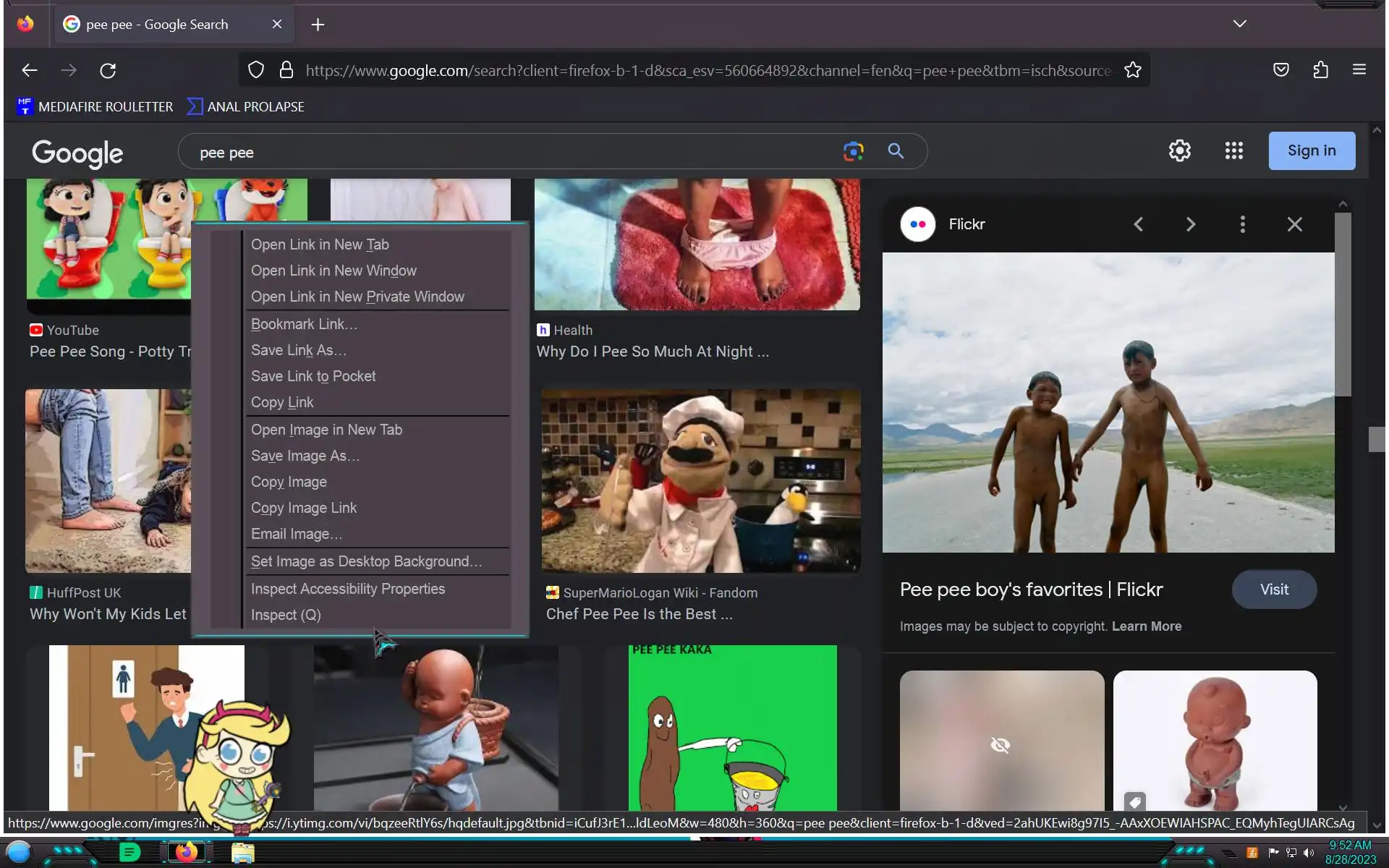The image size is (1389, 868).
Task: Click the magnifier search icon
Action: click(896, 151)
